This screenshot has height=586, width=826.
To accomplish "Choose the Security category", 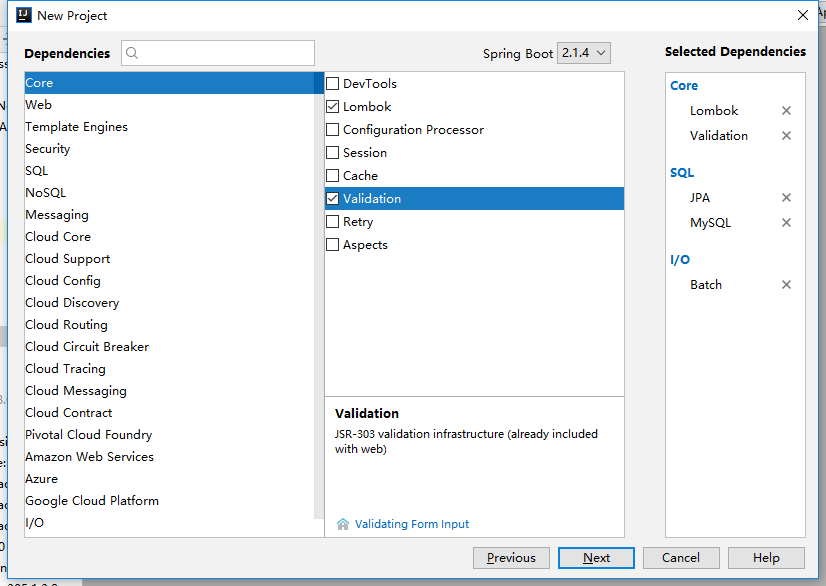I will (x=169, y=149).
